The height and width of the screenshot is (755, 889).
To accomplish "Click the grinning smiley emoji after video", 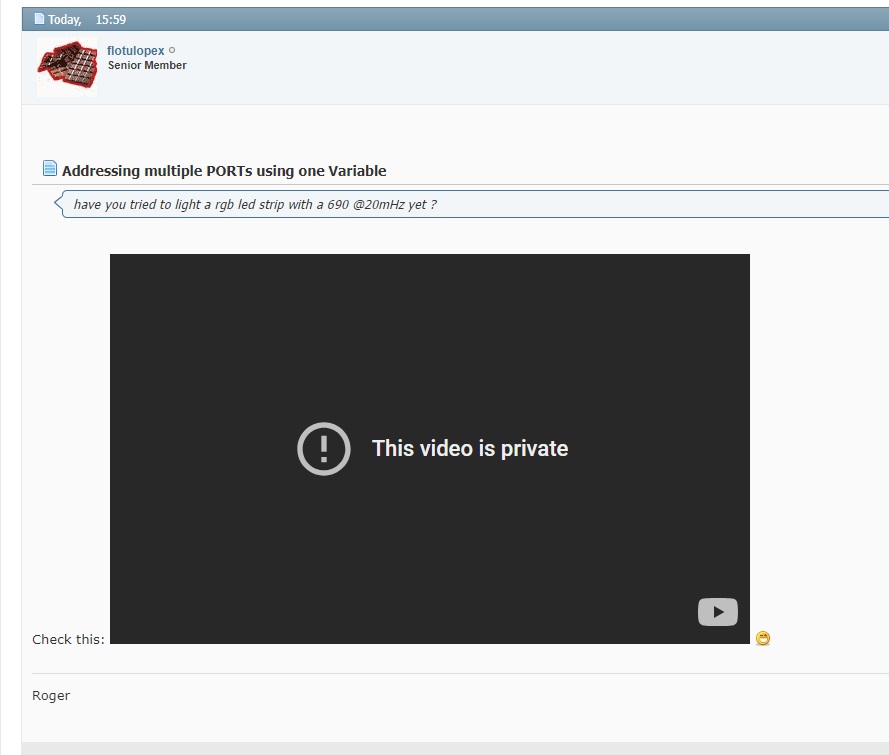I will 763,638.
